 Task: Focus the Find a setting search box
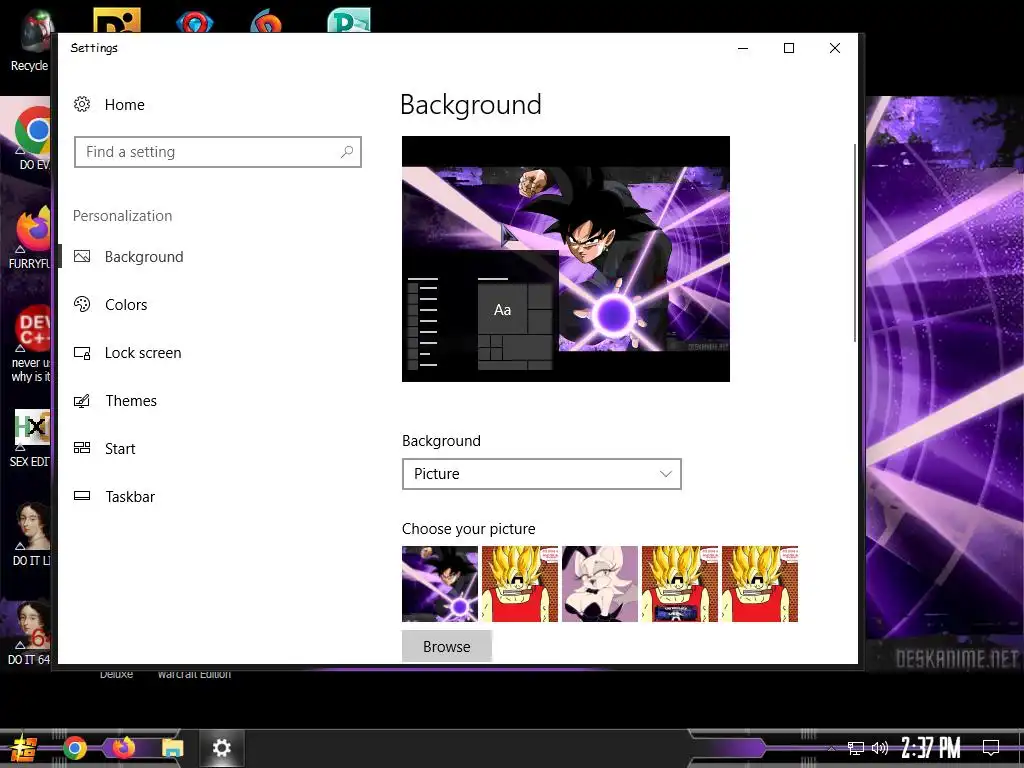(x=217, y=152)
